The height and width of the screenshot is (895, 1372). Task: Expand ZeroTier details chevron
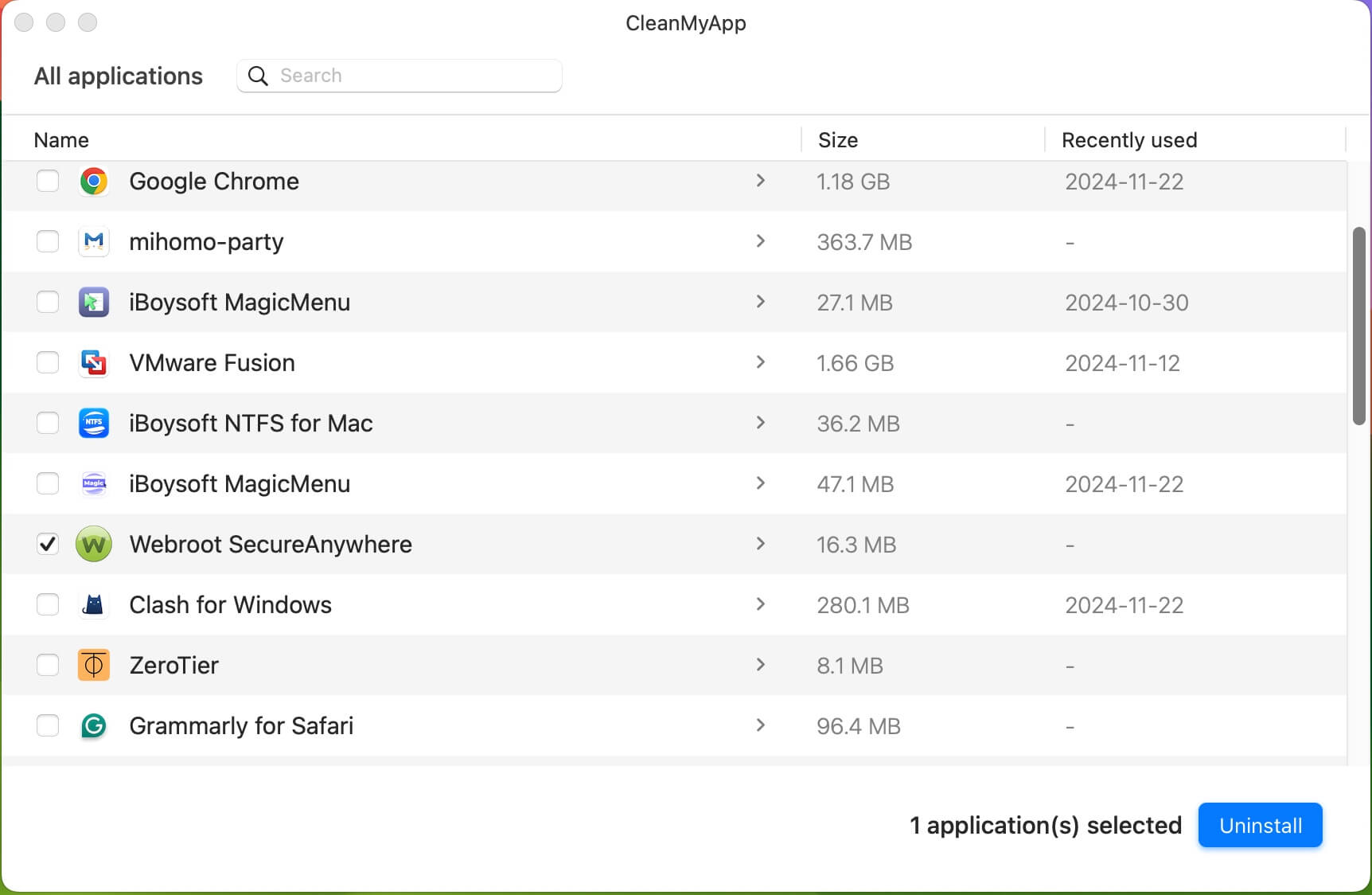(761, 665)
